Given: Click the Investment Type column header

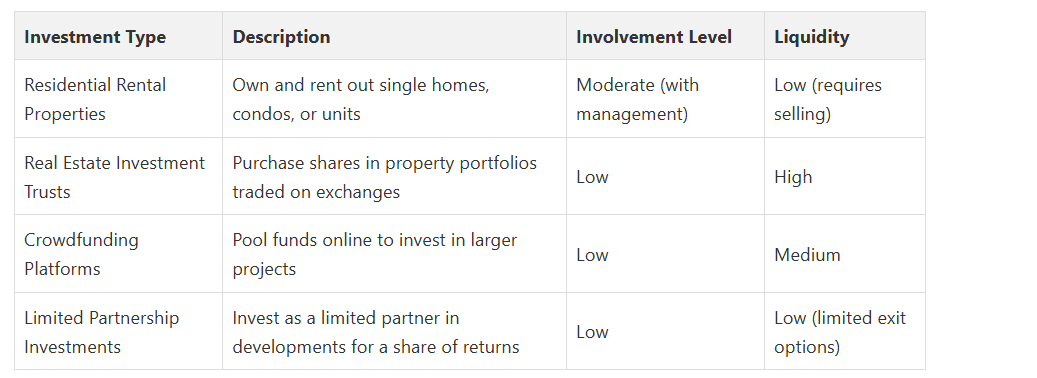Looking at the screenshot, I should tap(118, 36).
